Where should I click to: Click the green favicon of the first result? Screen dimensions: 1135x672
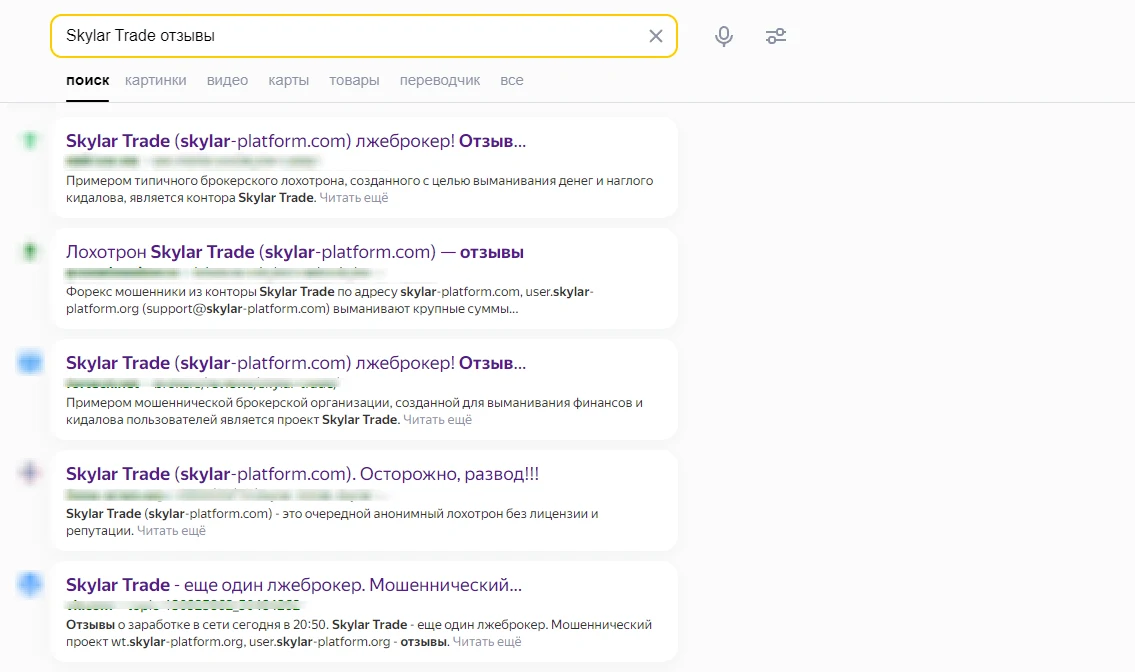(30, 140)
